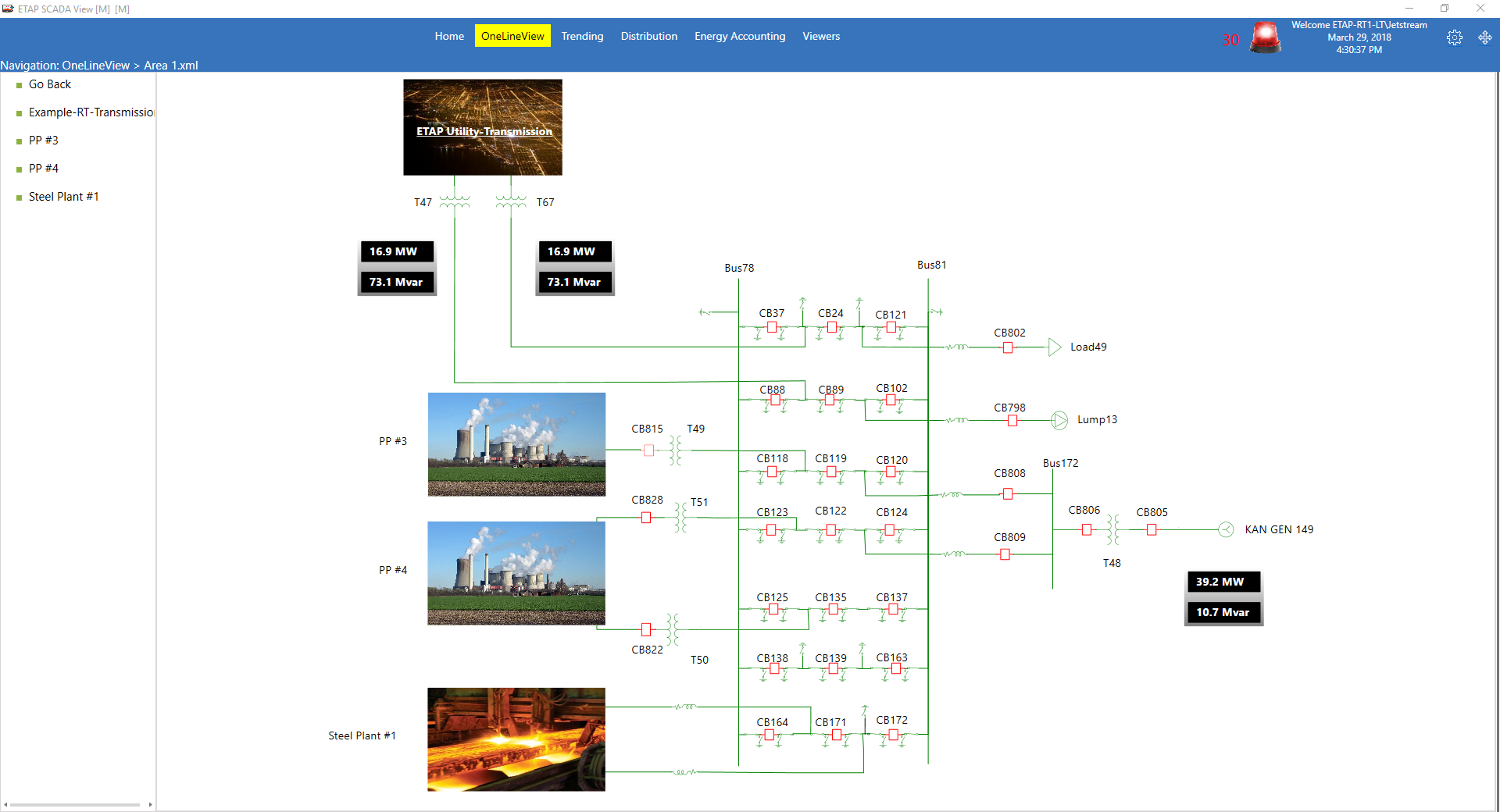The image size is (1500, 812).
Task: Click the red alarm siren icon
Action: pos(1265,37)
